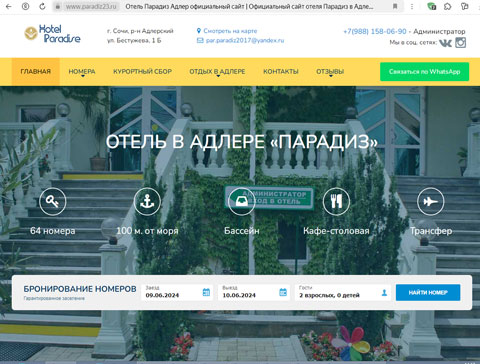This screenshot has width=480, height=364.
Task: Click the '64 номера' text
Action: point(53,231)
